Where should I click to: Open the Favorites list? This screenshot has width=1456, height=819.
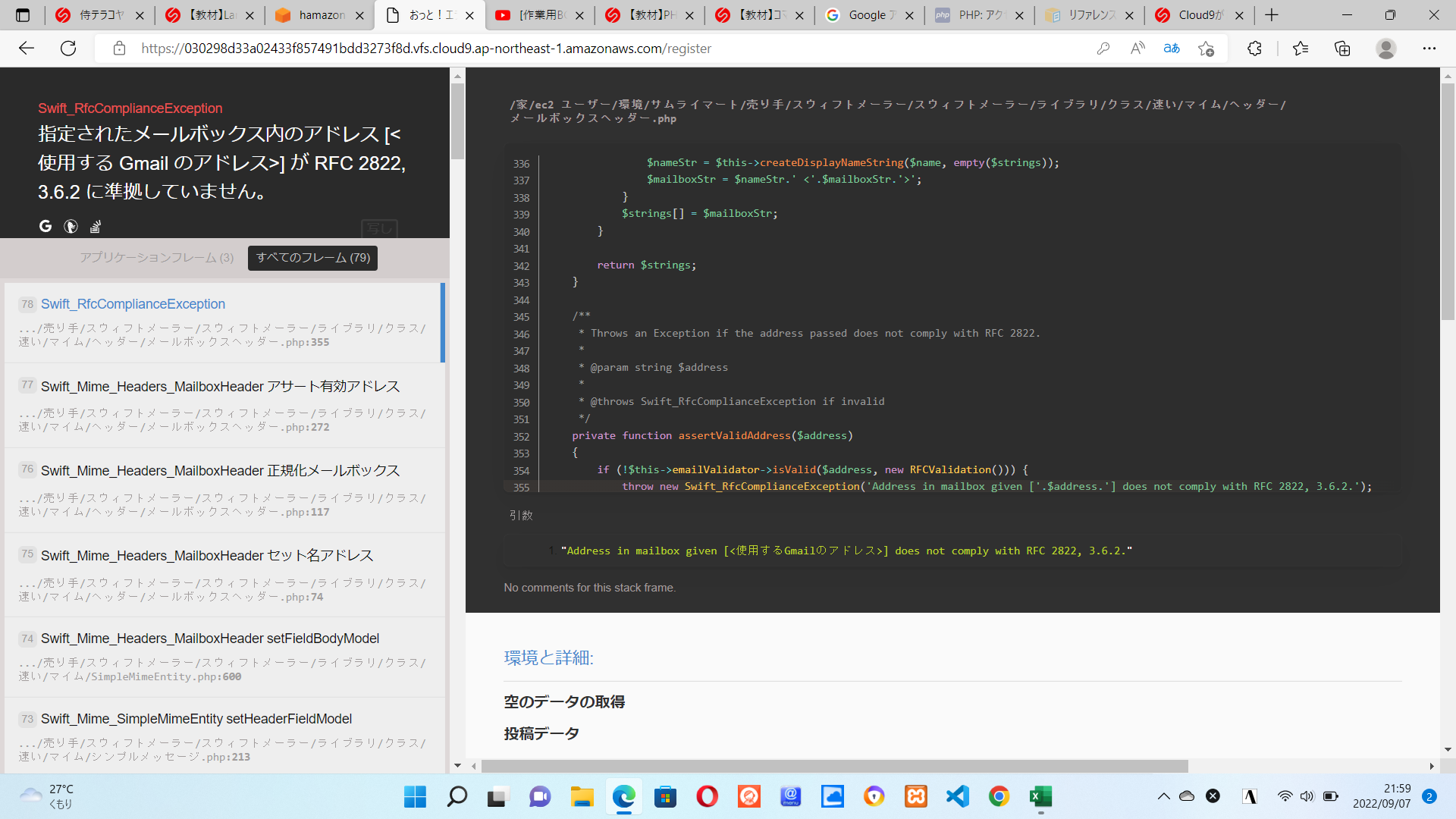(x=1301, y=49)
